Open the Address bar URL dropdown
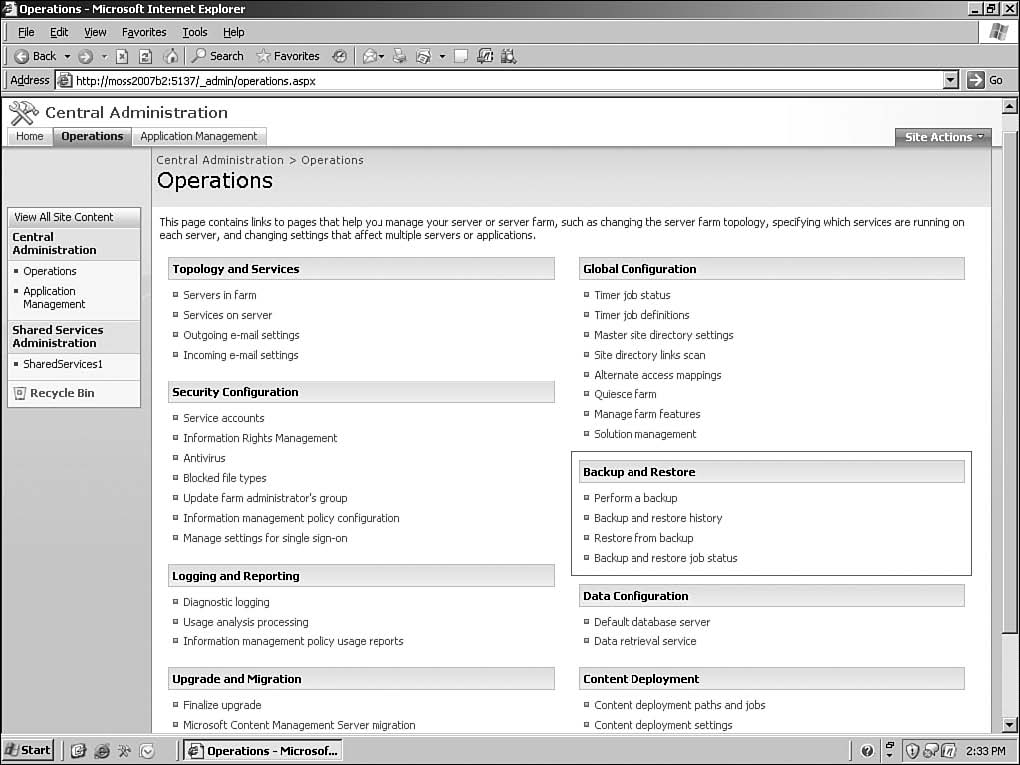The image size is (1020, 765). point(950,80)
